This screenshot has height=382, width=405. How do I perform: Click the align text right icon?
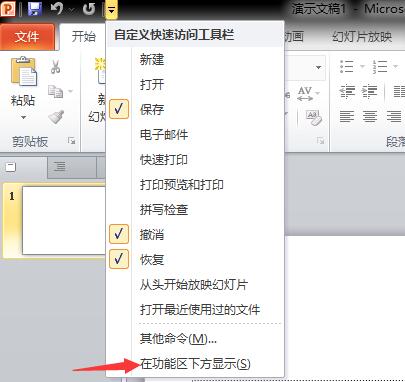[394, 117]
